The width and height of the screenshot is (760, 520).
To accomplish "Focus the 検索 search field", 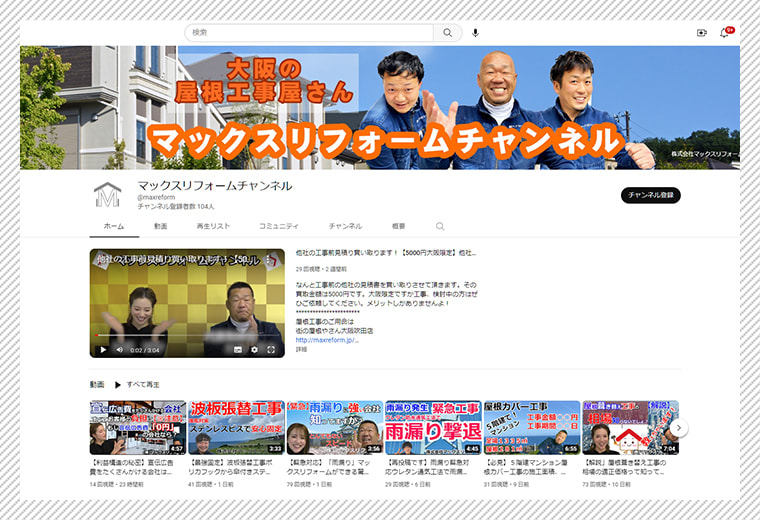I will [309, 33].
